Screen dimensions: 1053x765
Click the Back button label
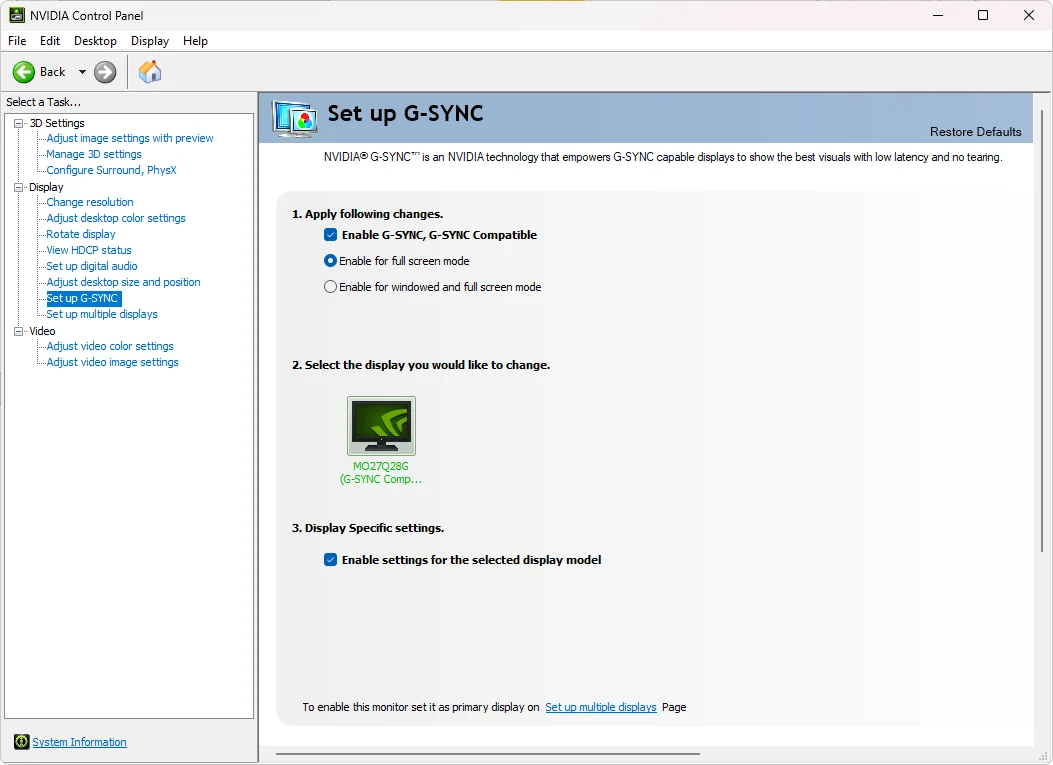[52, 72]
